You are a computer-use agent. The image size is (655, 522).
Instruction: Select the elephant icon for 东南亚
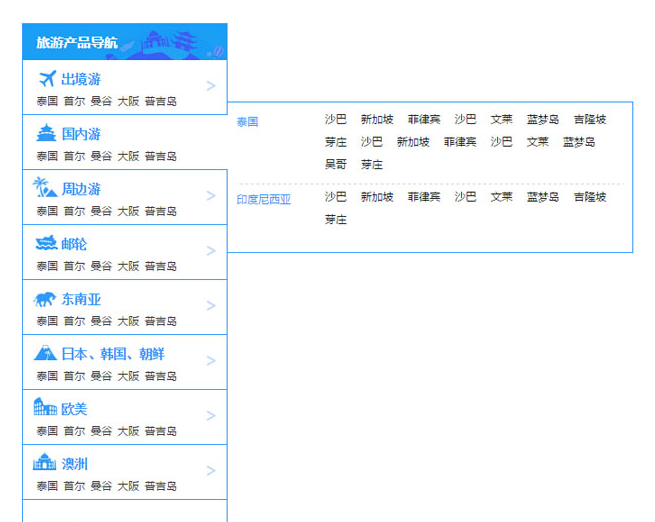pos(45,299)
